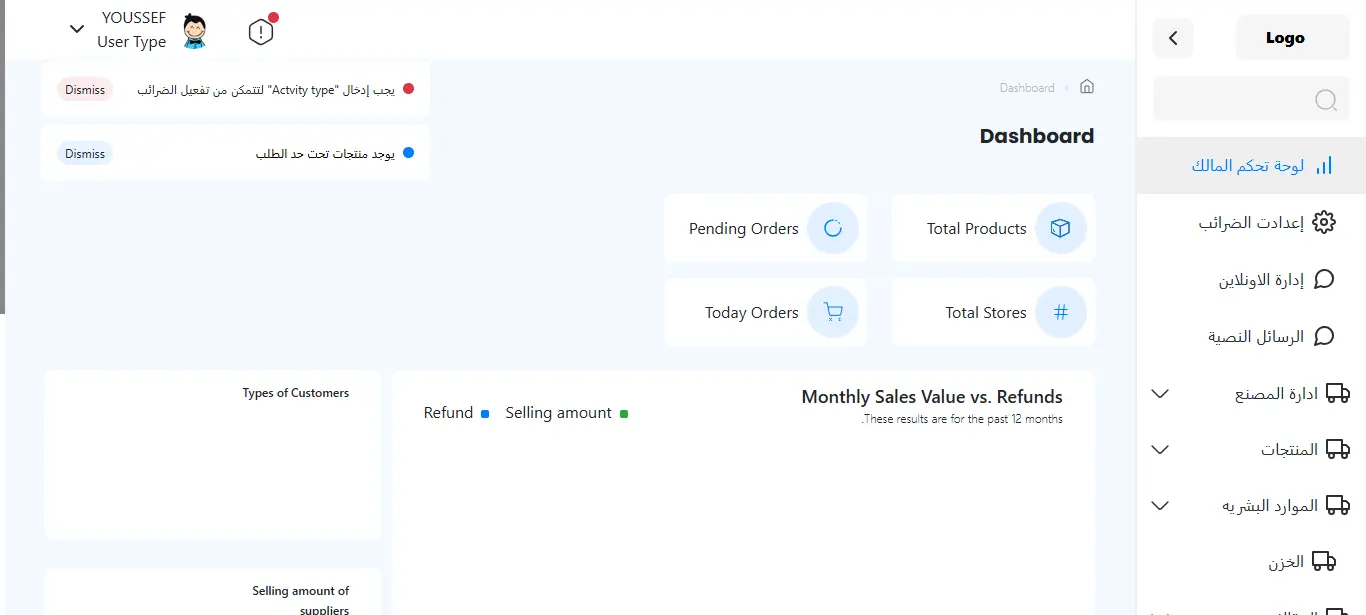
Task: Toggle Selling amount legend series
Action: [566, 413]
